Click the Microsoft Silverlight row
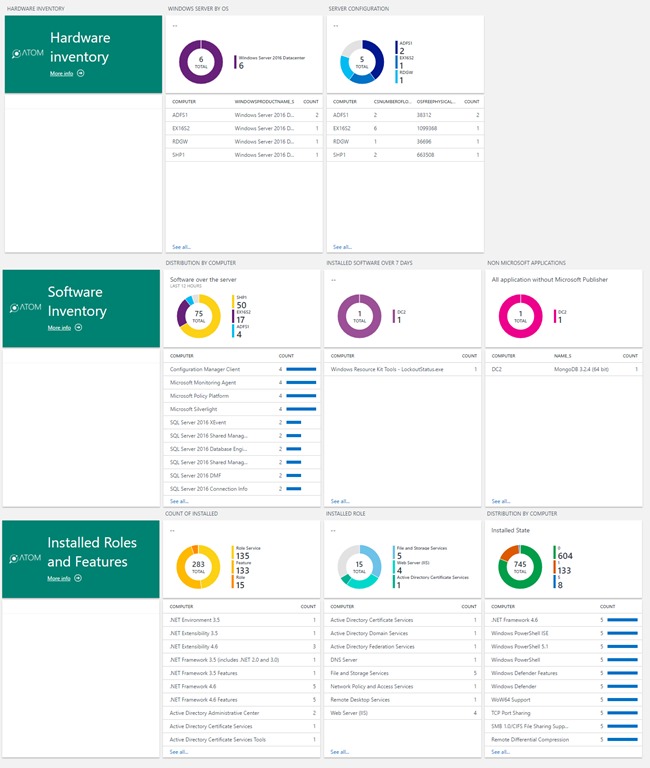Image resolution: width=650 pixels, height=768 pixels. click(242, 409)
